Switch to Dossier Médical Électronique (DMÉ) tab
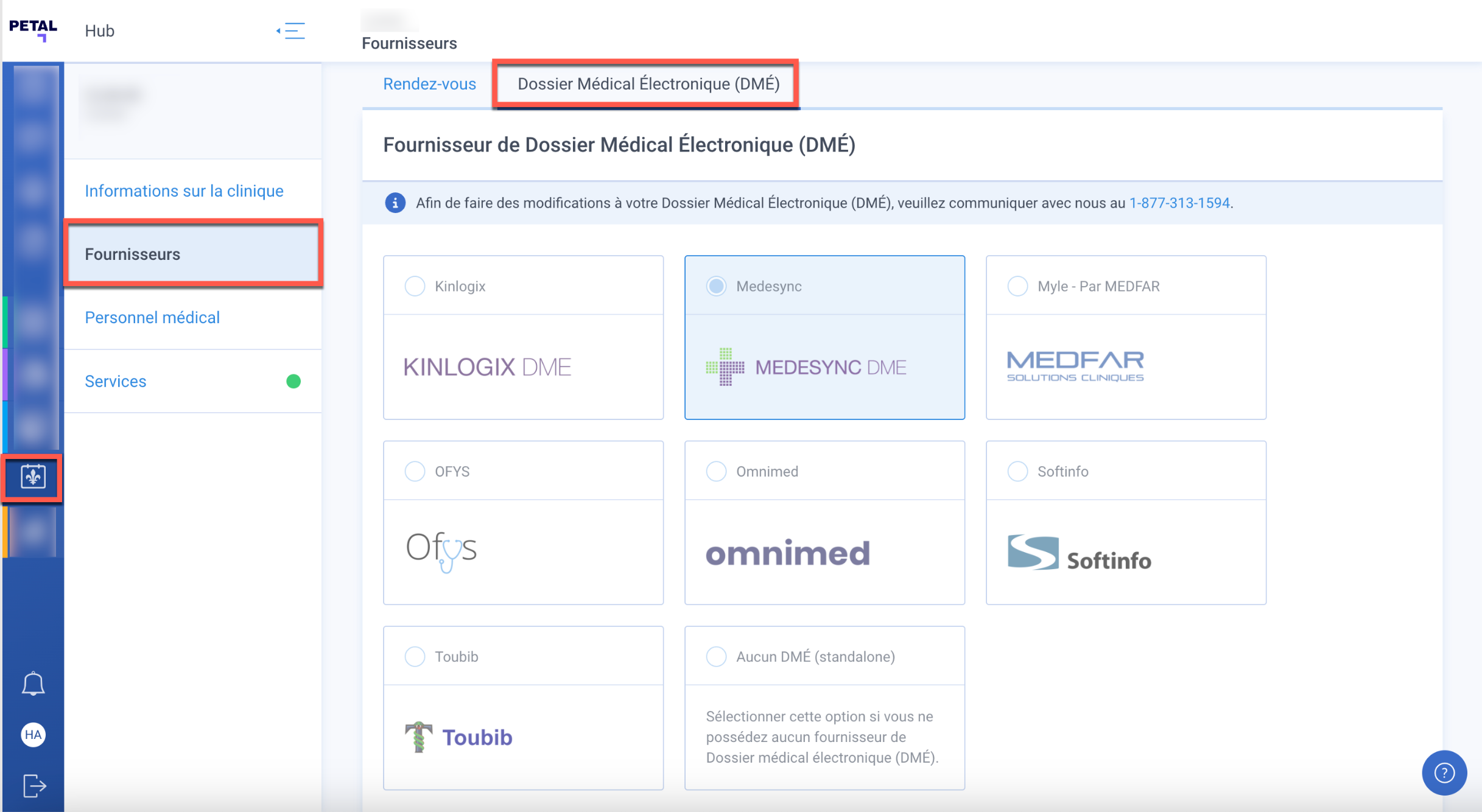 [648, 84]
